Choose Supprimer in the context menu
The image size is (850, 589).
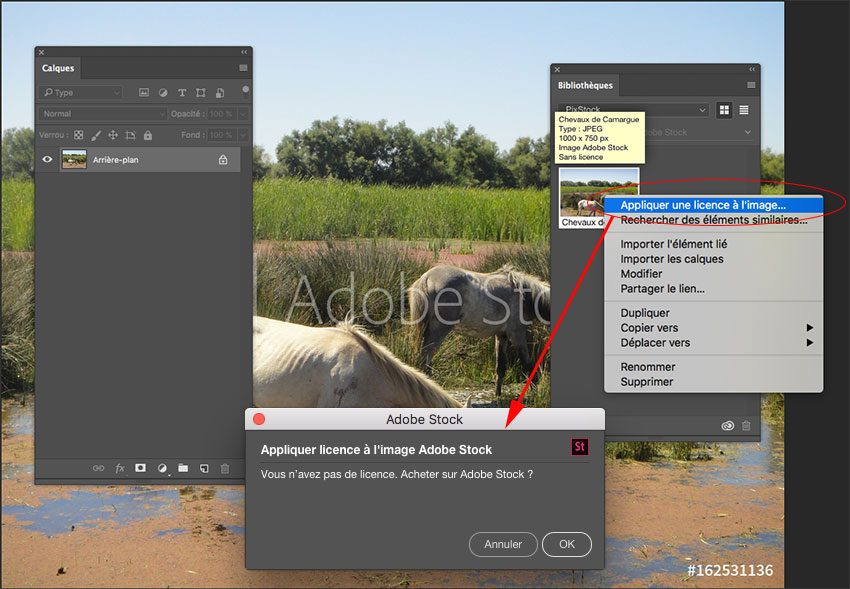(x=713, y=381)
